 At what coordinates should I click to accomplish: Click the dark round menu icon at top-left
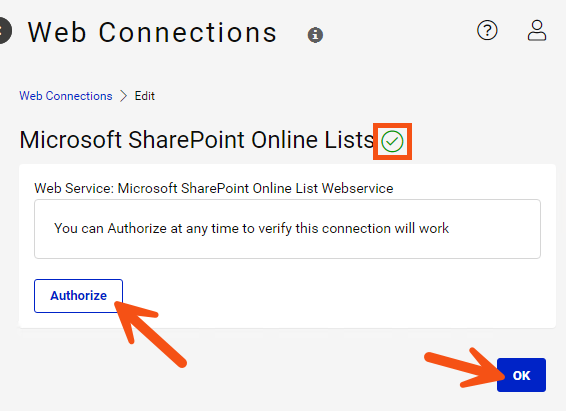pyautogui.click(x=4, y=31)
